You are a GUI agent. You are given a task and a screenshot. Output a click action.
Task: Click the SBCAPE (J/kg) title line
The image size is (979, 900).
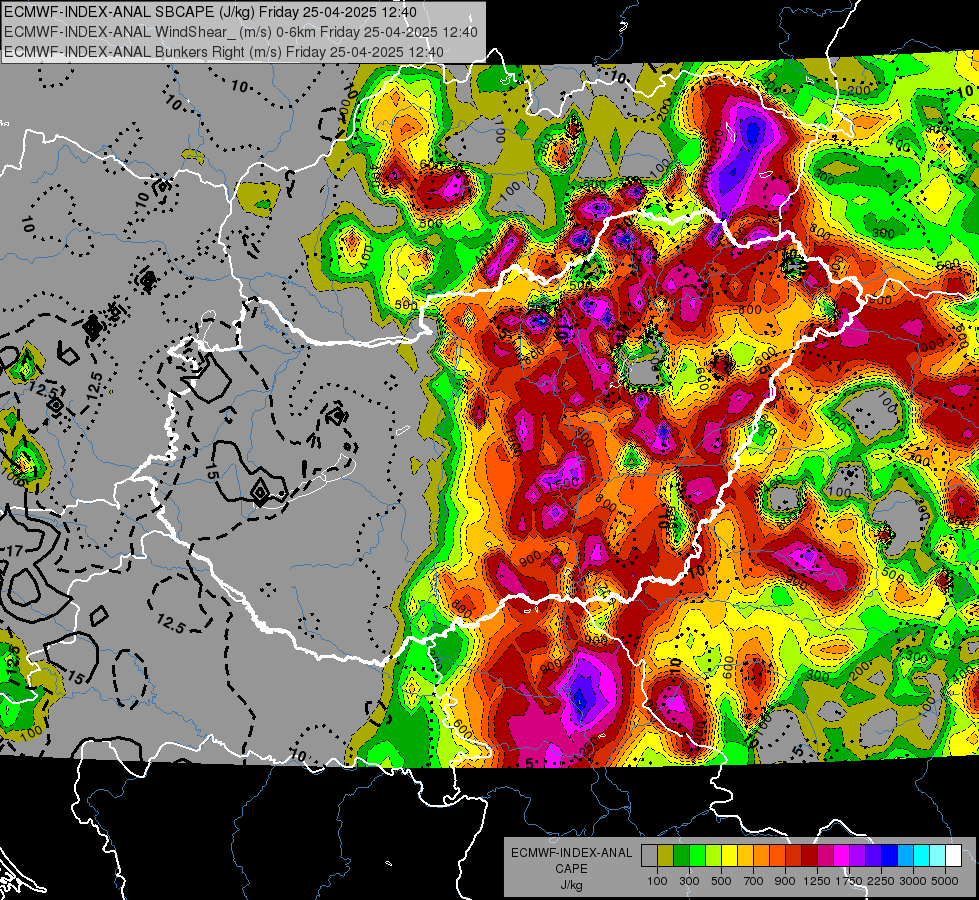210,12
